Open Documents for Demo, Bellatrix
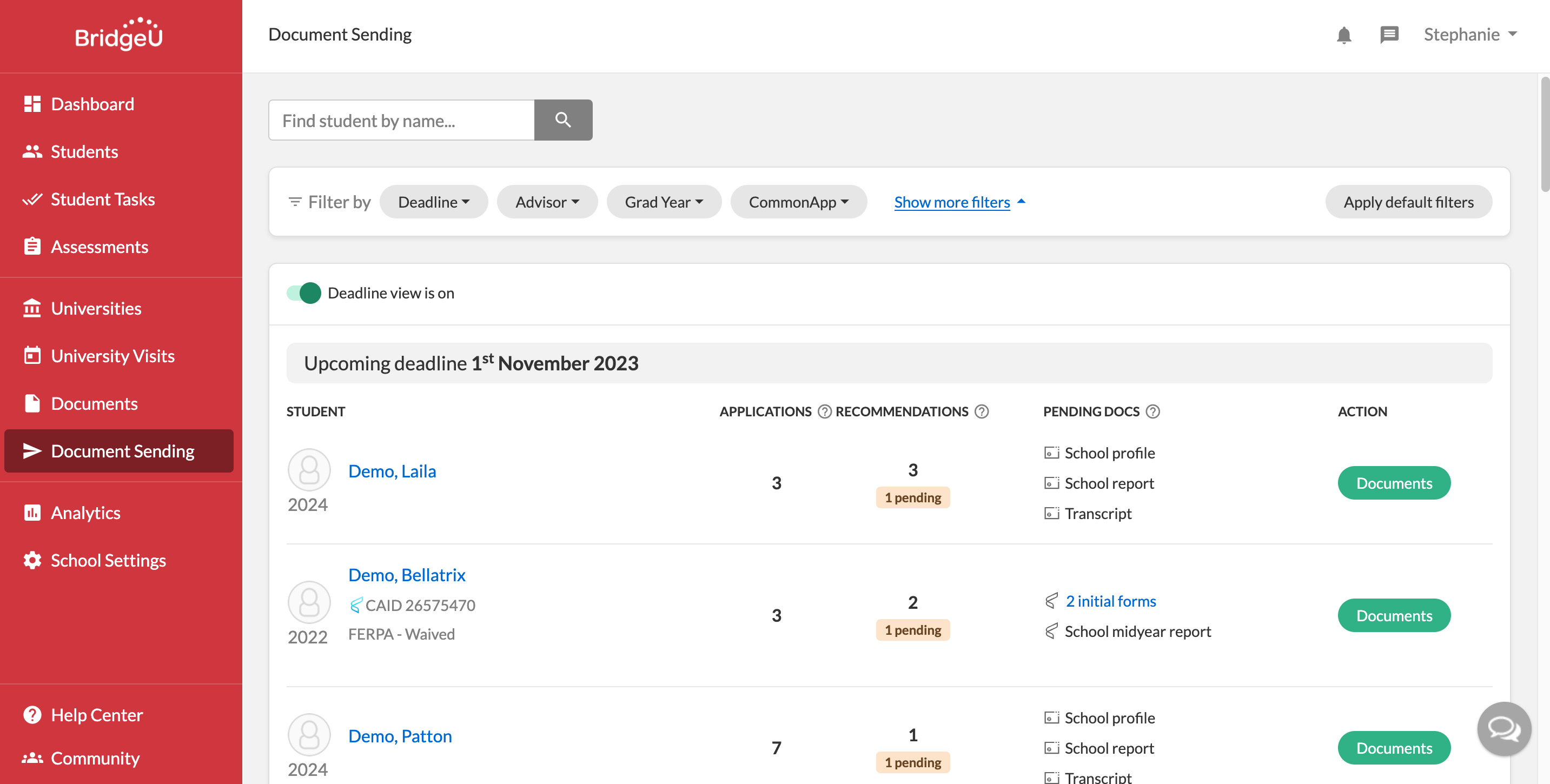 click(x=1394, y=615)
